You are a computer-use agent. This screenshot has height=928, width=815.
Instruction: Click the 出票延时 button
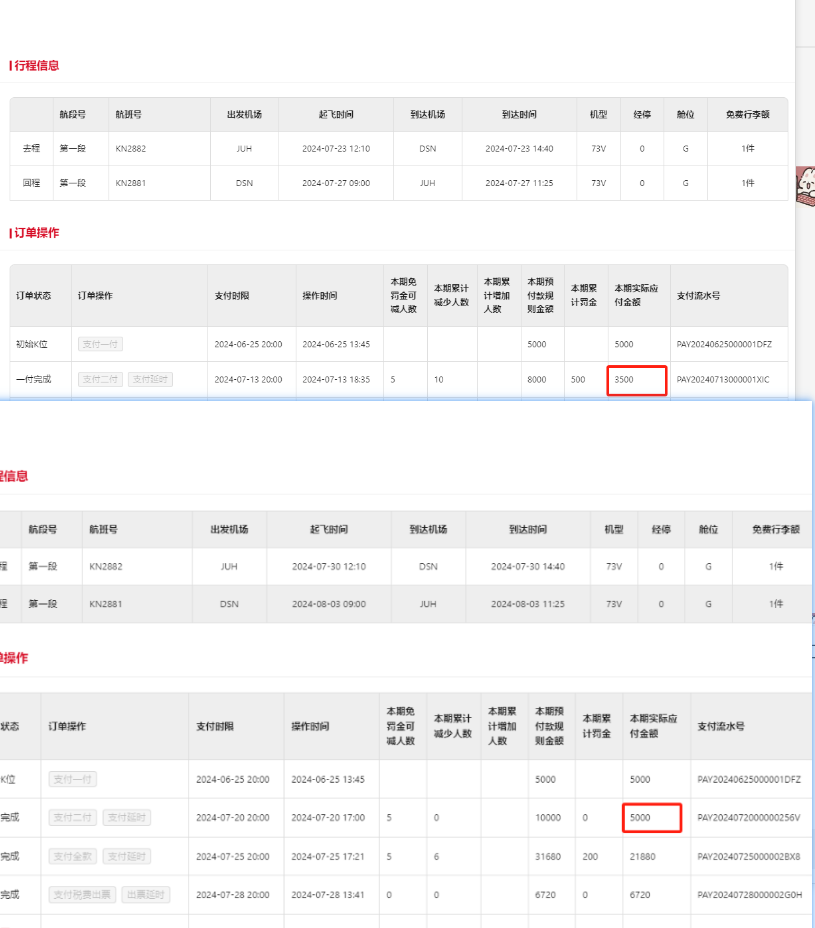point(146,894)
